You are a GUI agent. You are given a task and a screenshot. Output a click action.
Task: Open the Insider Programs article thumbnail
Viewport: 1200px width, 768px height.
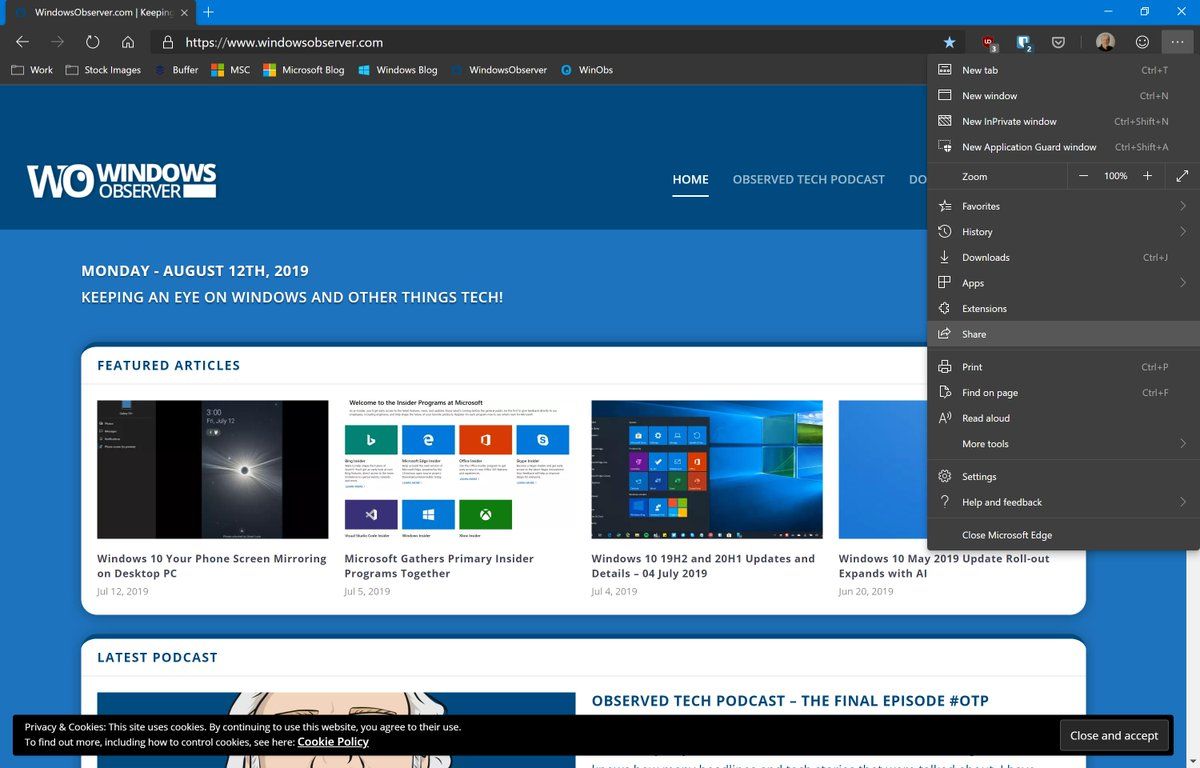point(460,469)
